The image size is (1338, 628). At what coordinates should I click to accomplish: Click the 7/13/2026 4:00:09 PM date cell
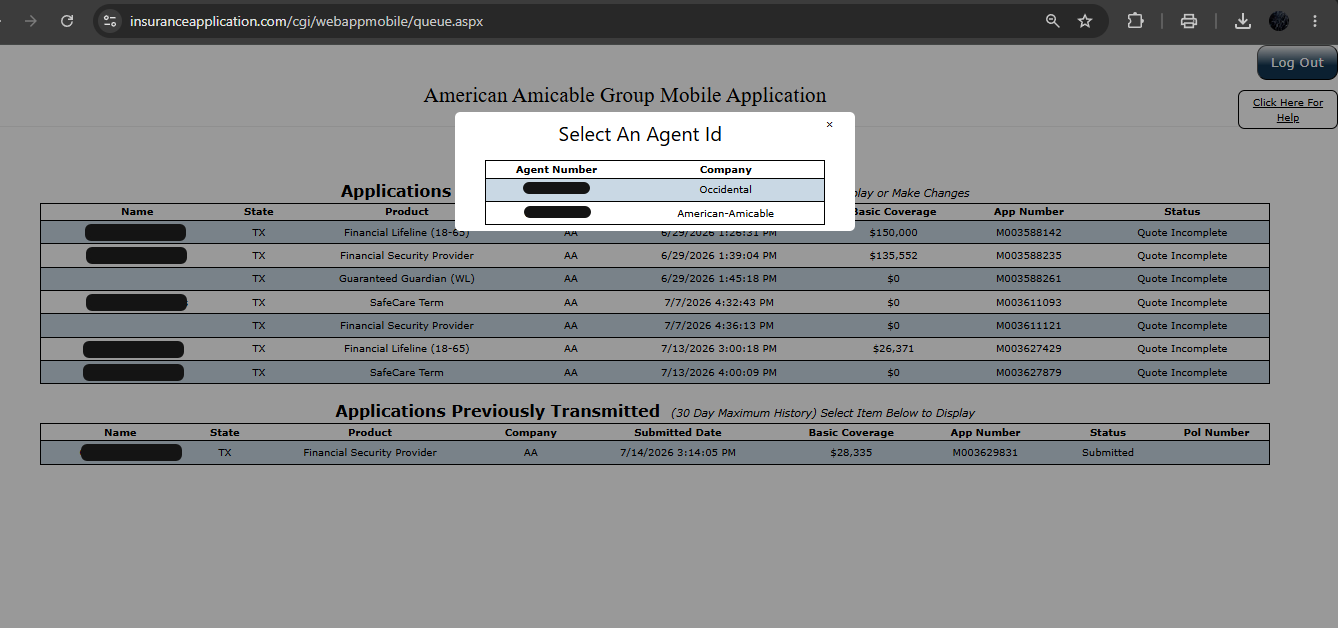[x=719, y=373]
